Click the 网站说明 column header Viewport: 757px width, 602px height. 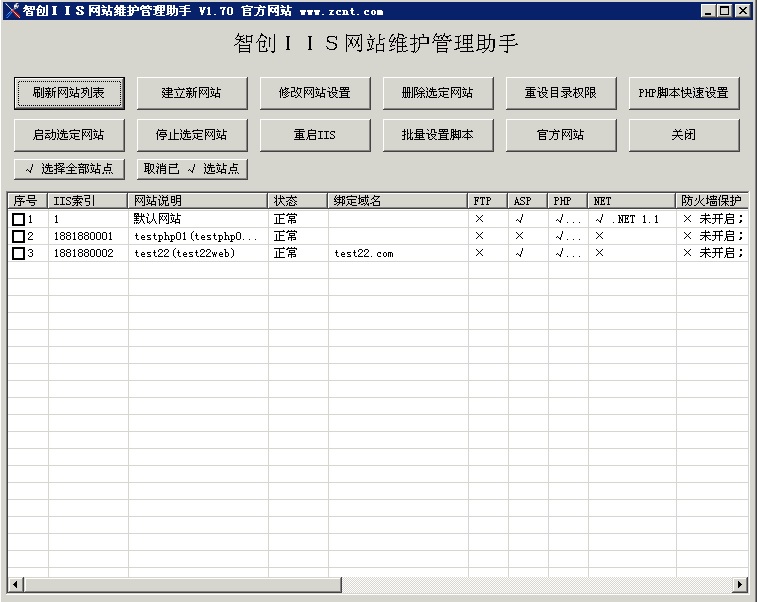[197, 200]
